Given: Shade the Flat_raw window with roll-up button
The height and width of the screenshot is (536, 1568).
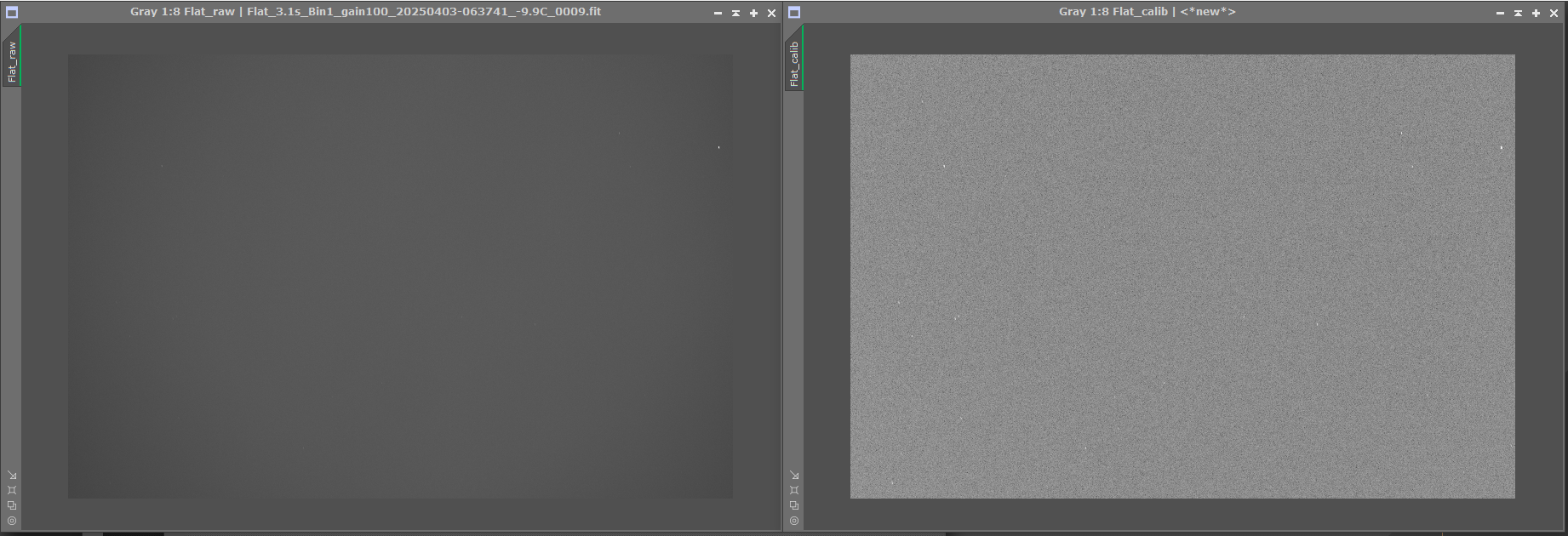Looking at the screenshot, I should point(735,13).
